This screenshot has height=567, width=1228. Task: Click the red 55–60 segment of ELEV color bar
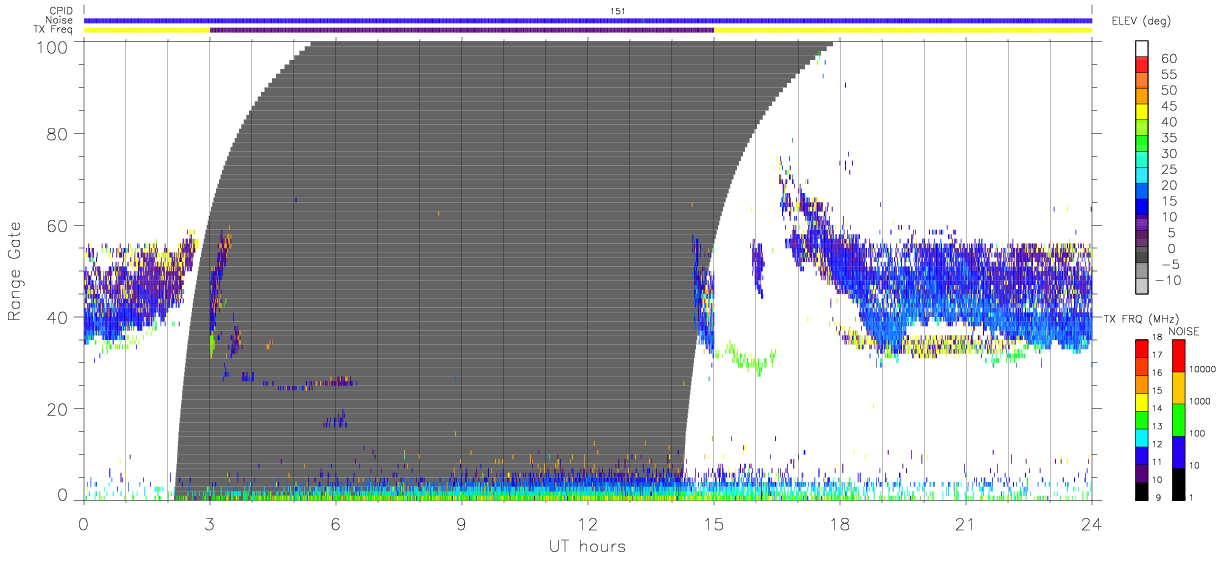click(x=1143, y=65)
